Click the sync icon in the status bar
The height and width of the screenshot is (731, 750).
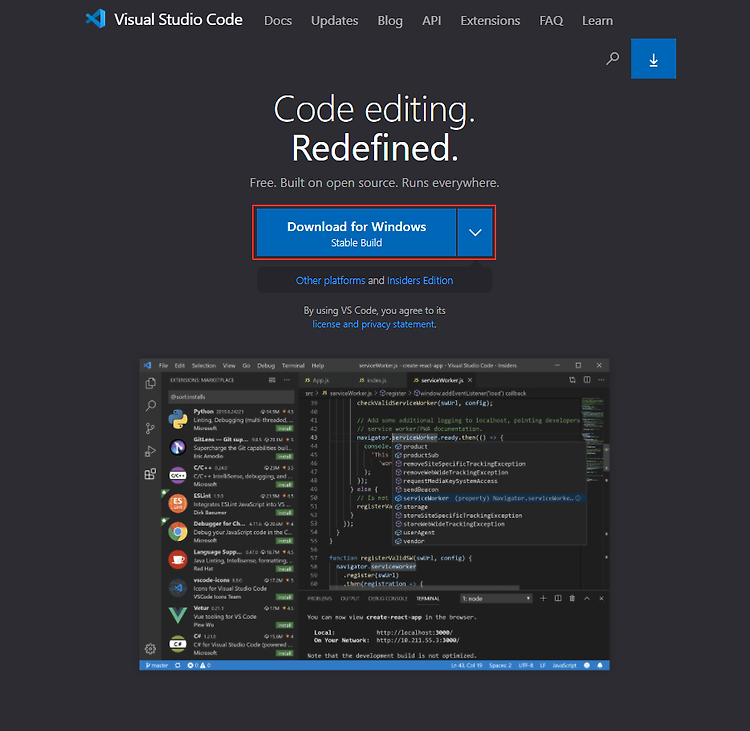coord(177,665)
